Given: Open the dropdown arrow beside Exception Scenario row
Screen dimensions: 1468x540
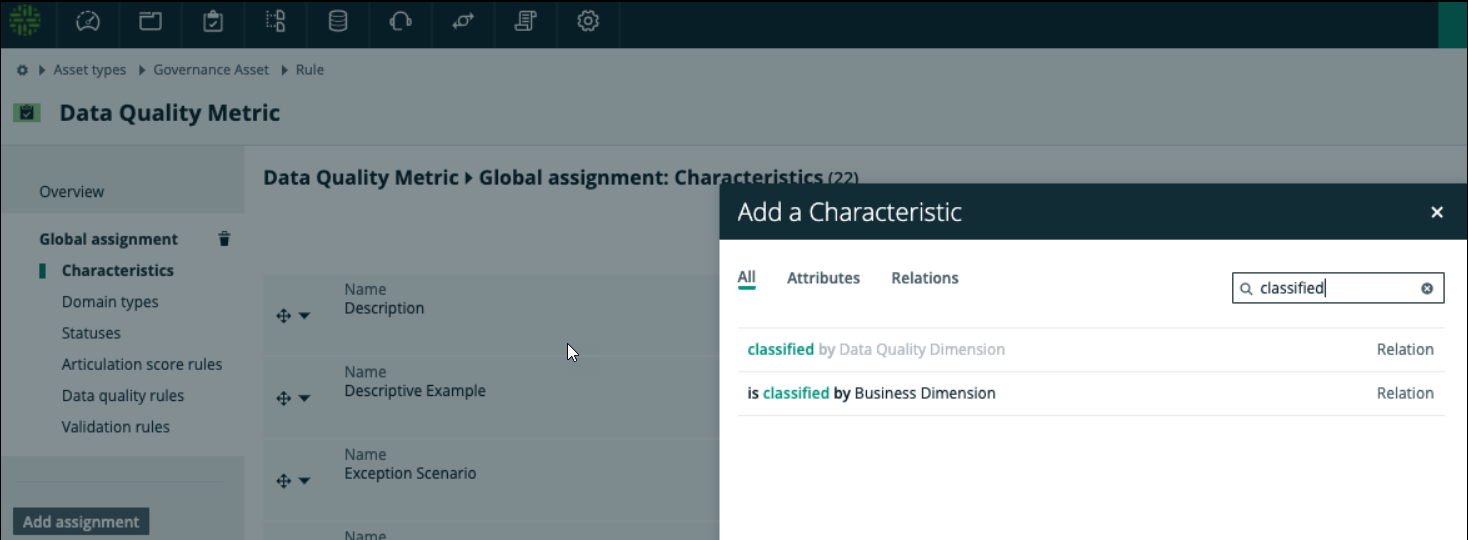Looking at the screenshot, I should coord(305,481).
